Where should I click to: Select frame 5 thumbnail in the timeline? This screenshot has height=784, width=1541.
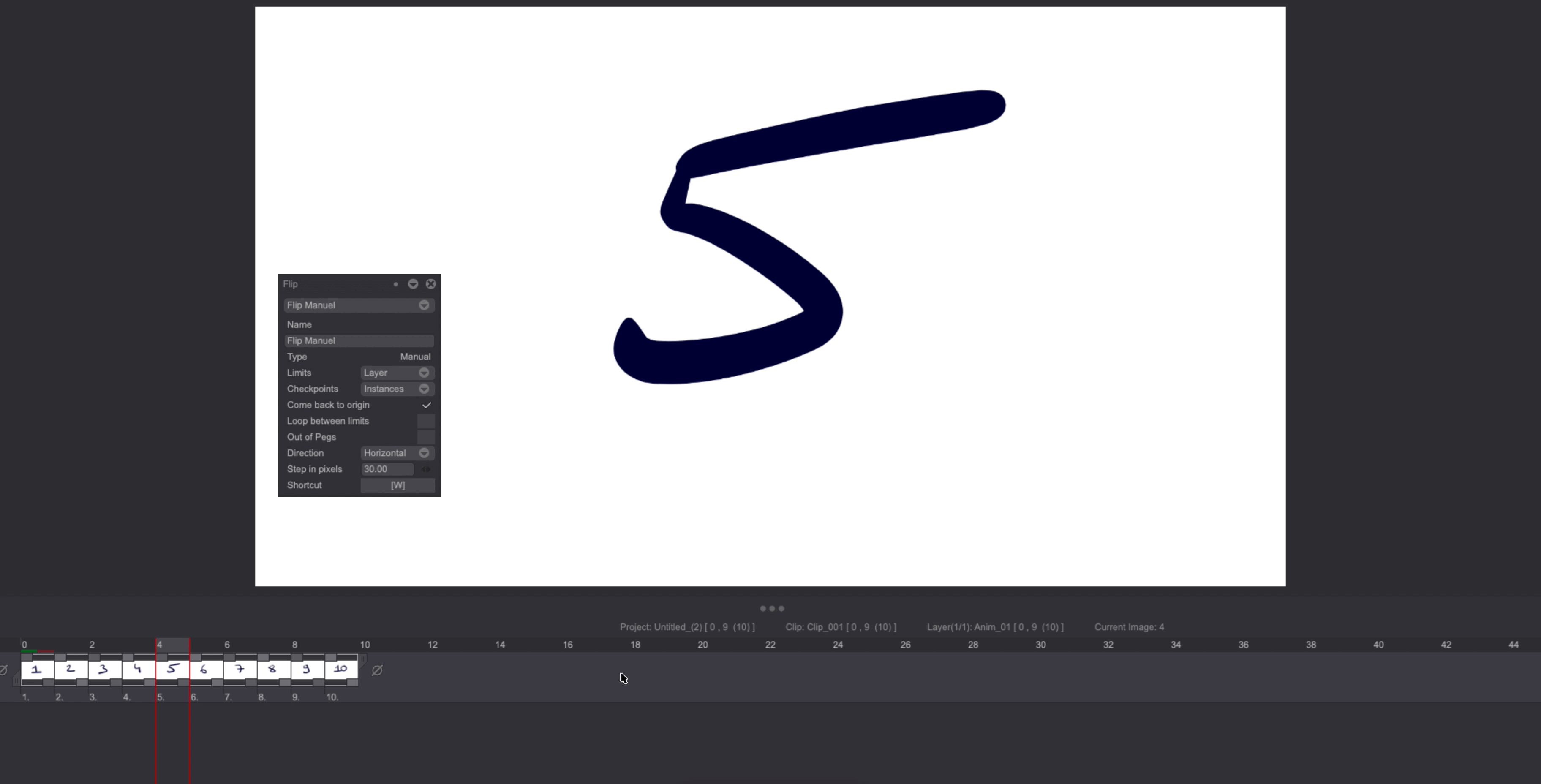click(173, 669)
